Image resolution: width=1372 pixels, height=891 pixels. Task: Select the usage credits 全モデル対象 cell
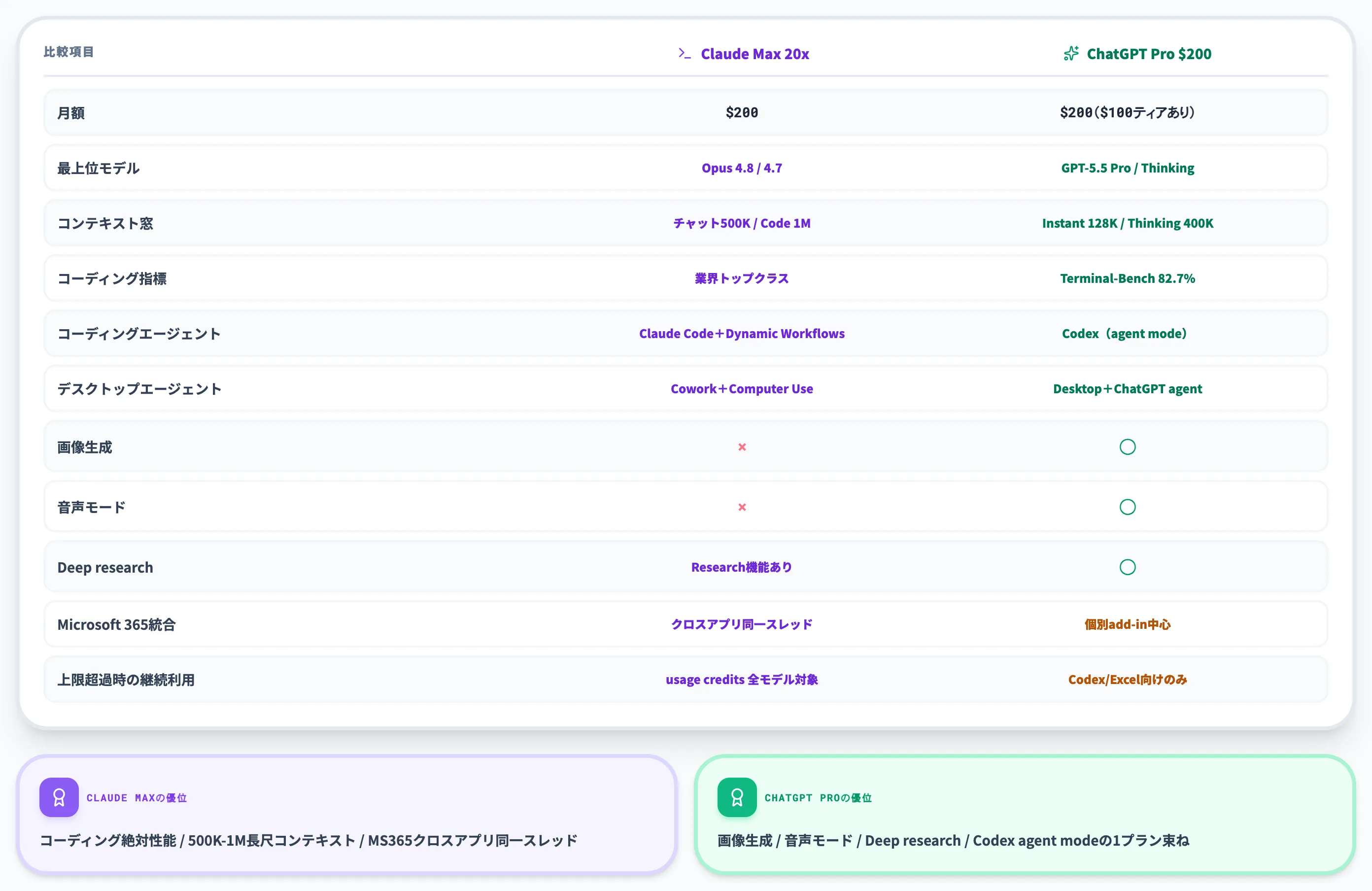point(742,680)
